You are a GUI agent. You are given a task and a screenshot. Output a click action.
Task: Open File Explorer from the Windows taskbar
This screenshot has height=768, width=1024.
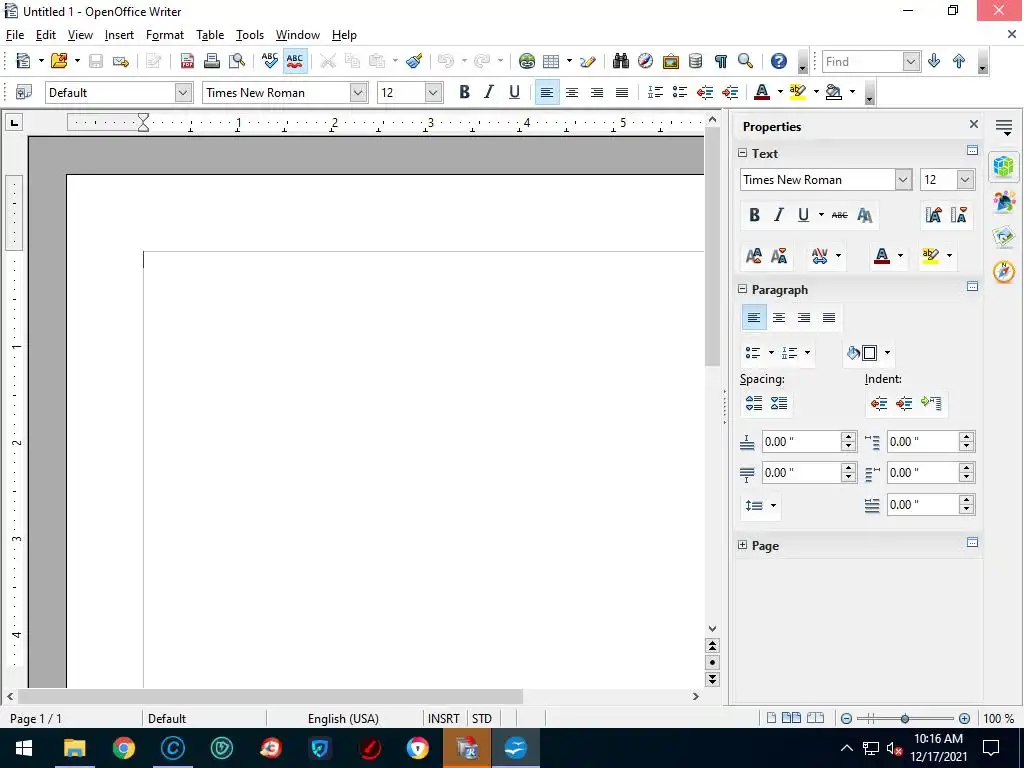pos(74,748)
